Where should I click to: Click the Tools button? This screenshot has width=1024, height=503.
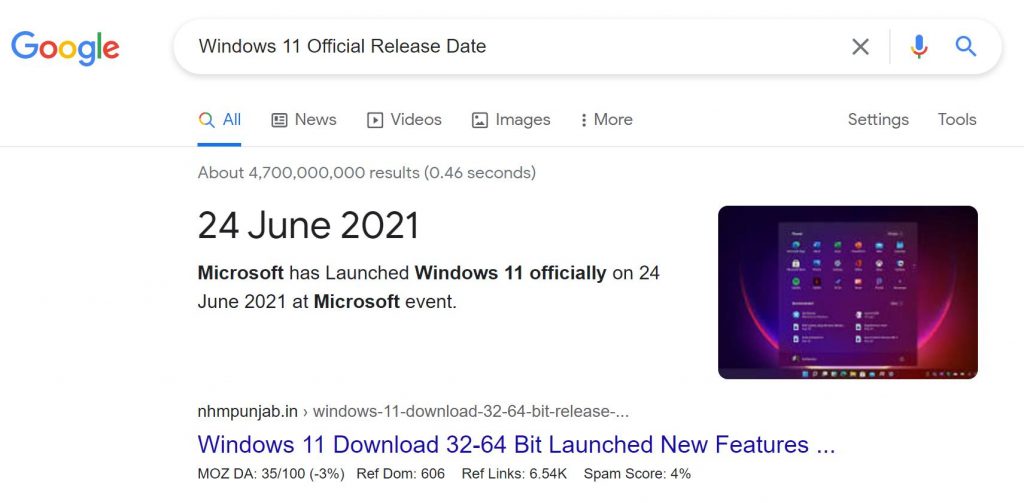coord(956,120)
